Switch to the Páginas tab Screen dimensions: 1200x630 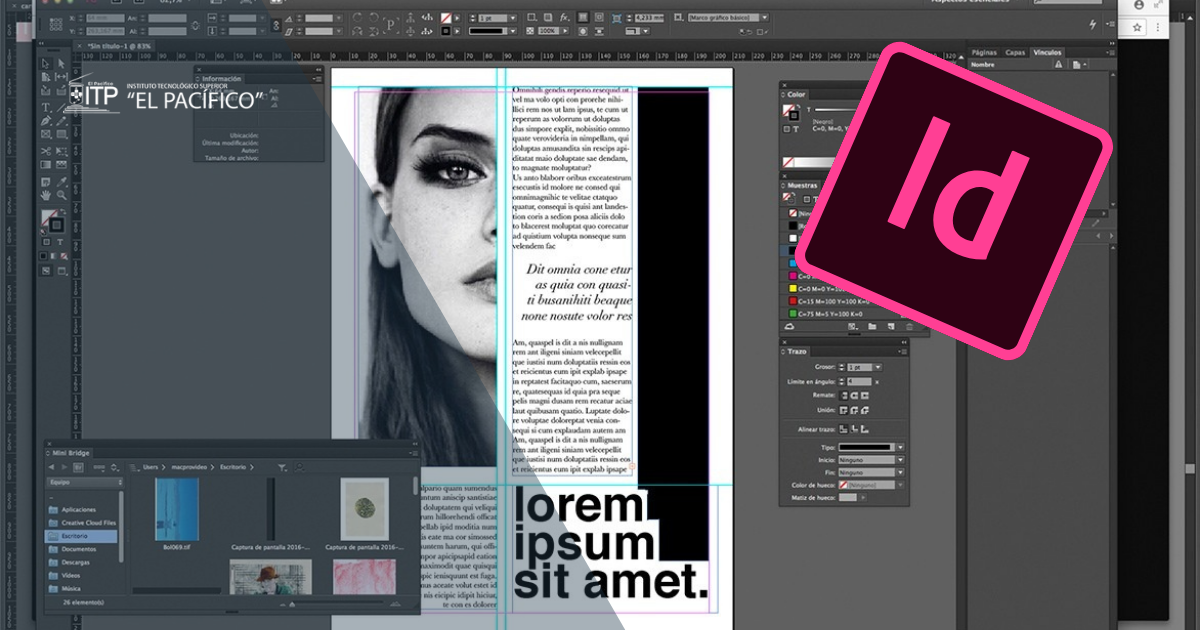tap(984, 52)
